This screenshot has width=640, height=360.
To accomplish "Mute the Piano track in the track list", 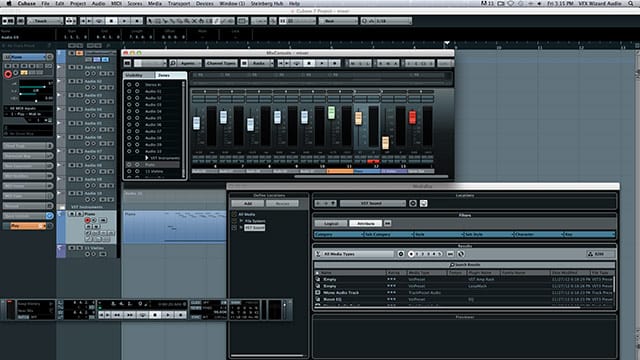I will [x=72, y=214].
